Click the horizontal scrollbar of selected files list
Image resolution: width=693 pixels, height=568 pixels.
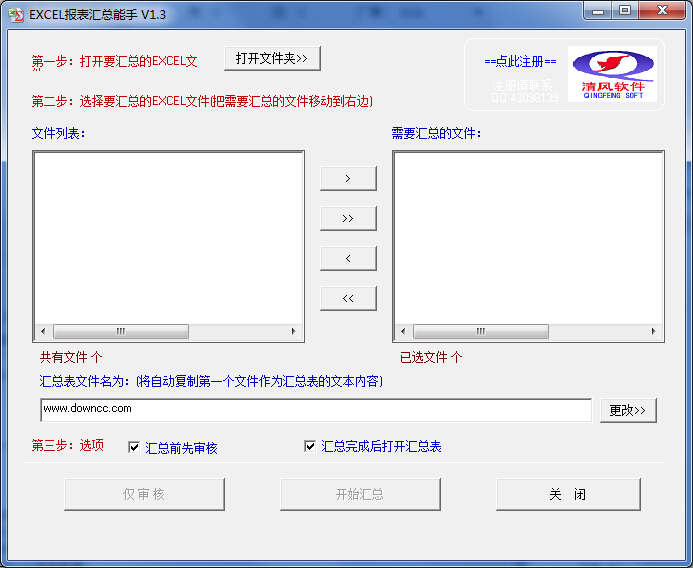[x=528, y=332]
